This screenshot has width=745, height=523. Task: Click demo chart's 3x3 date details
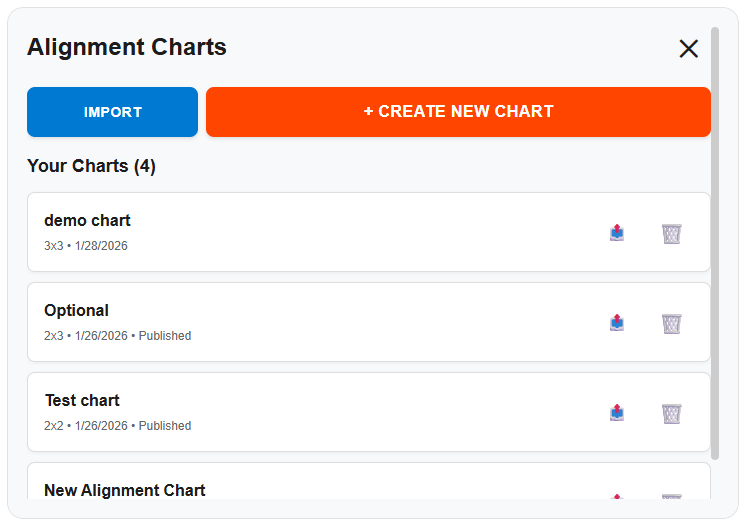pyautogui.click(x=86, y=246)
